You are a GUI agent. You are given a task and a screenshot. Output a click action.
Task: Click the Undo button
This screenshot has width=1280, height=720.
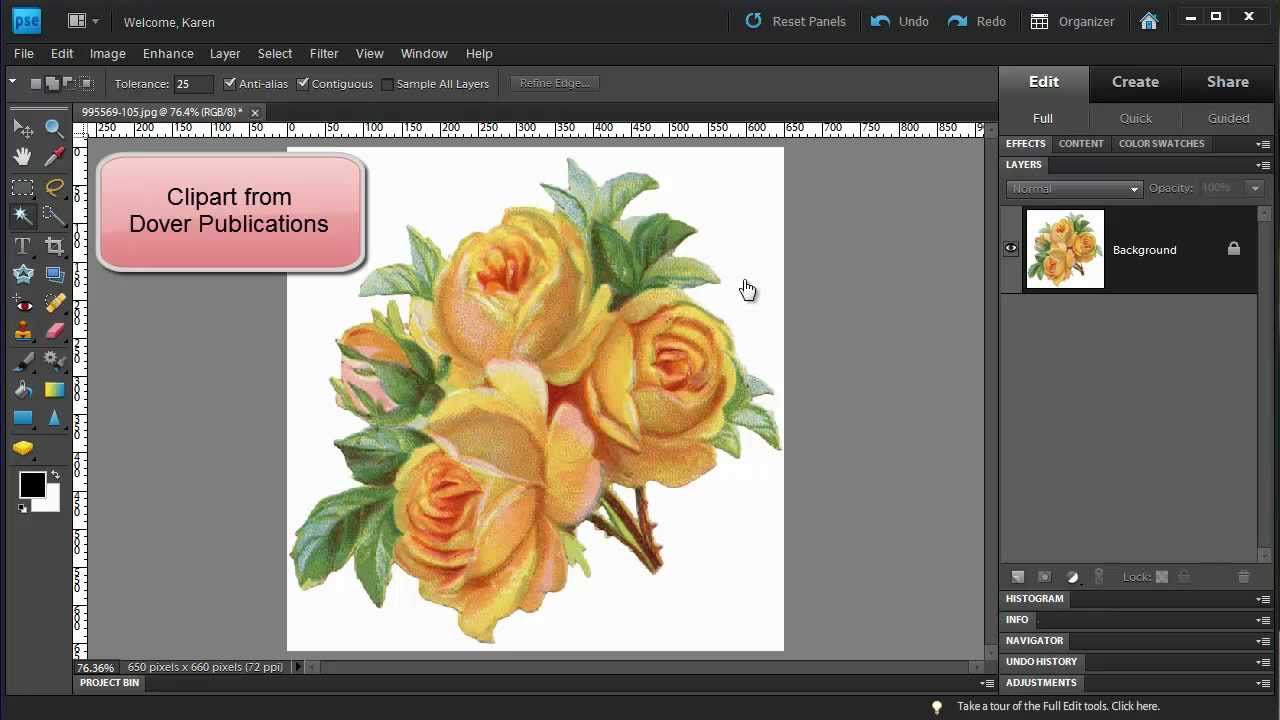pyautogui.click(x=900, y=21)
